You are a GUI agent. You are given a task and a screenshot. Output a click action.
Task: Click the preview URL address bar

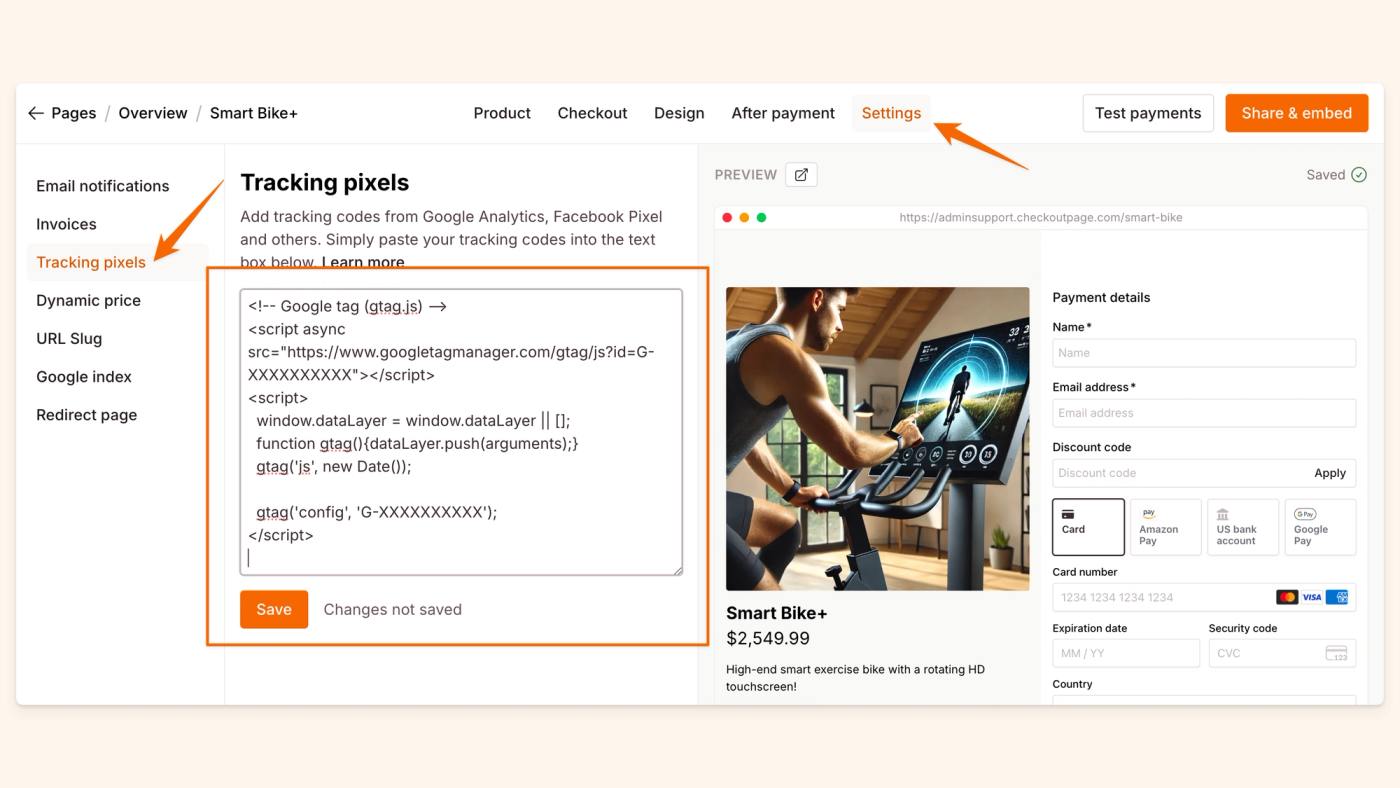click(1040, 217)
